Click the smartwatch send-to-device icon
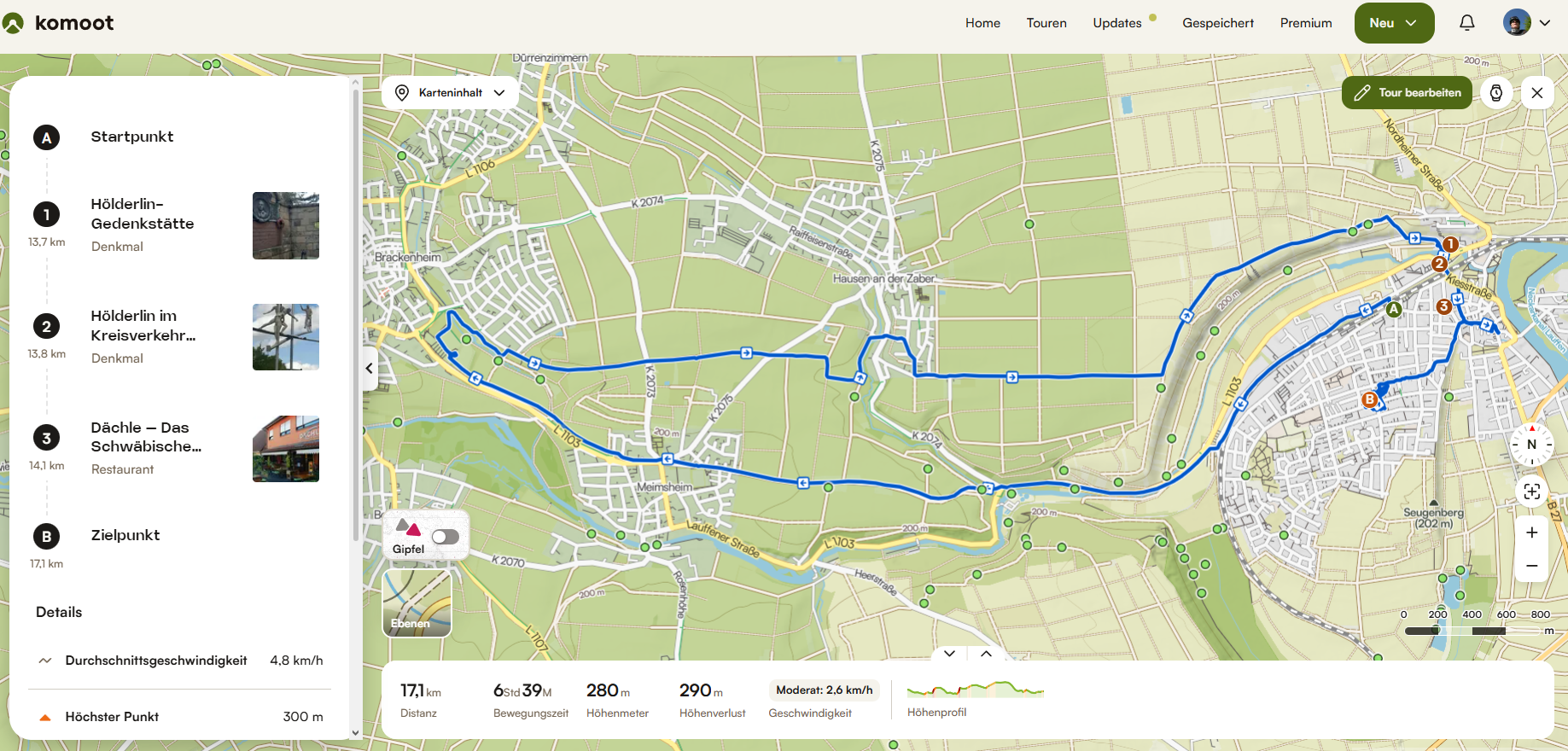The image size is (1568, 751). [x=1496, y=92]
